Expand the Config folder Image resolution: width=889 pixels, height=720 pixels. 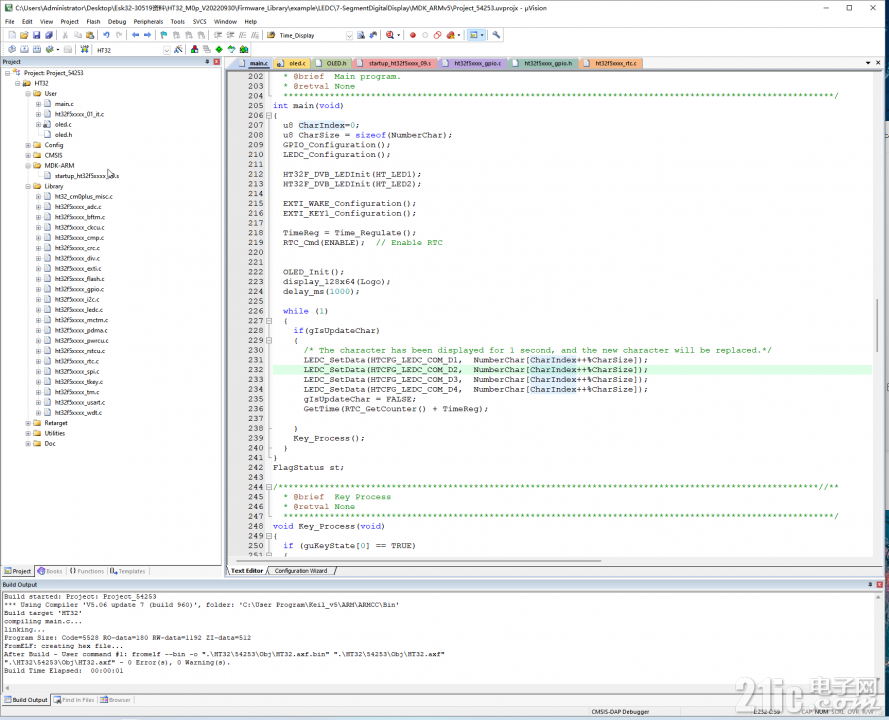[x=28, y=145]
